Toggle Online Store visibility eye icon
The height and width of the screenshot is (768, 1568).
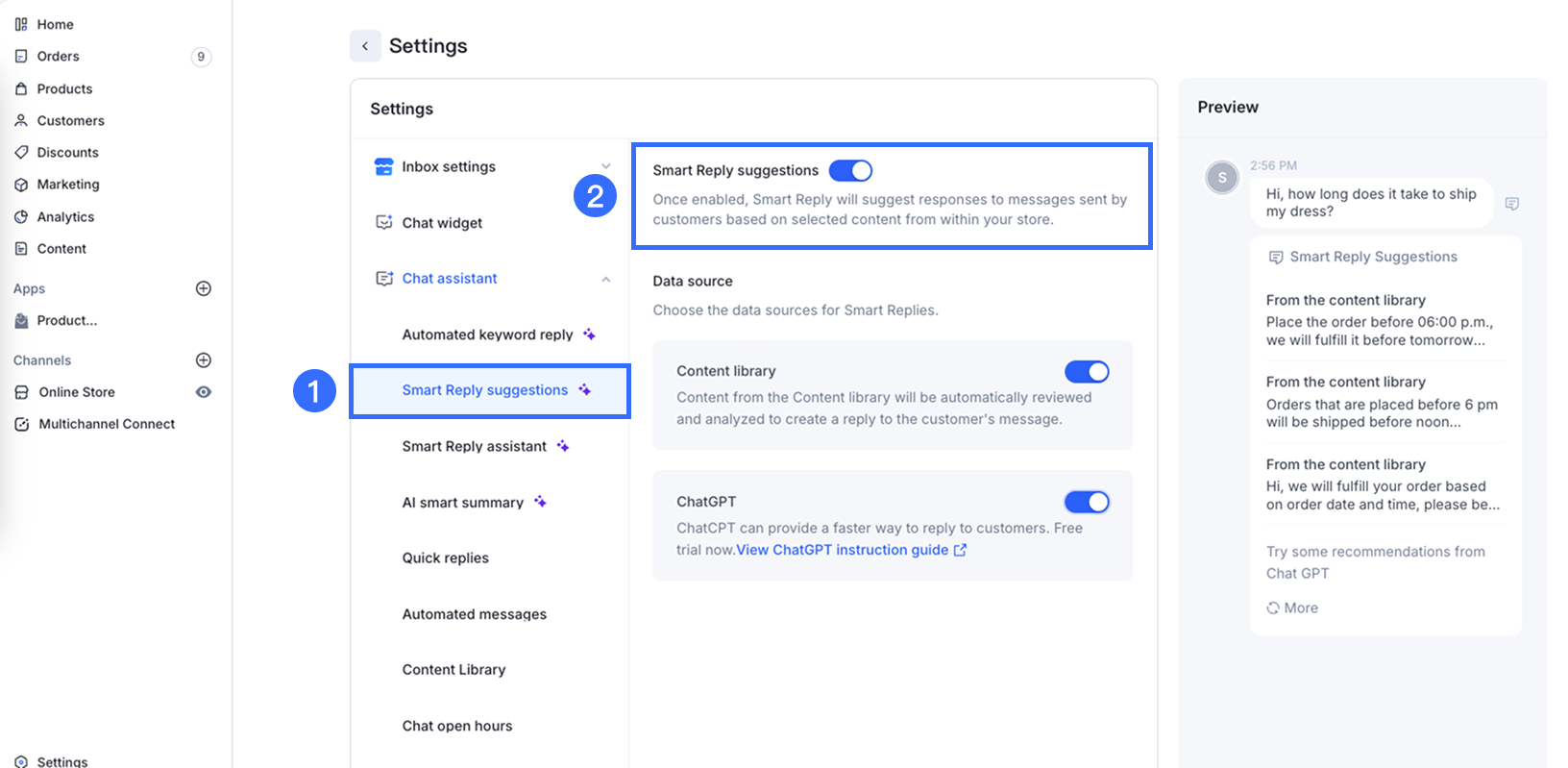204,392
